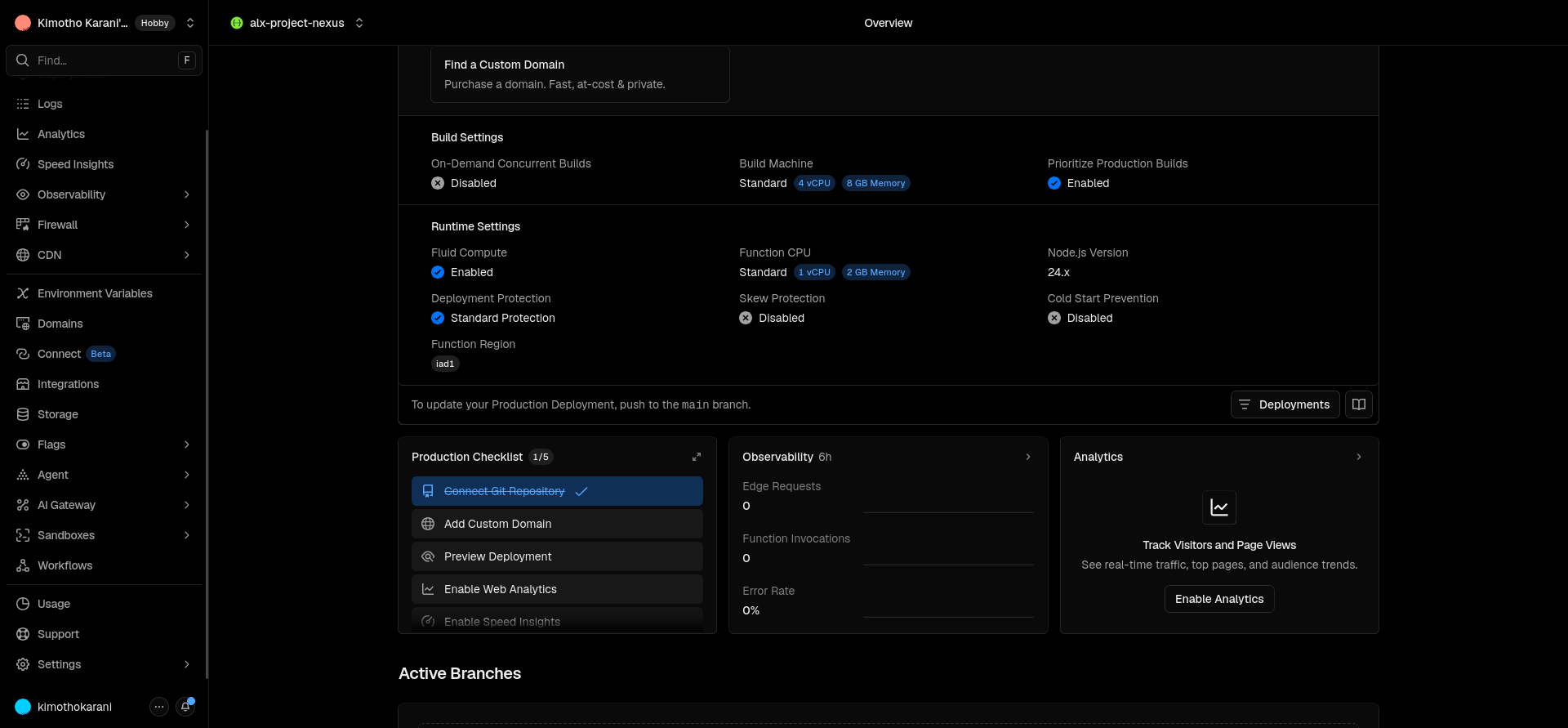1568x728 pixels.
Task: Click the analytics chart icon in Analytics card
Action: [1219, 507]
